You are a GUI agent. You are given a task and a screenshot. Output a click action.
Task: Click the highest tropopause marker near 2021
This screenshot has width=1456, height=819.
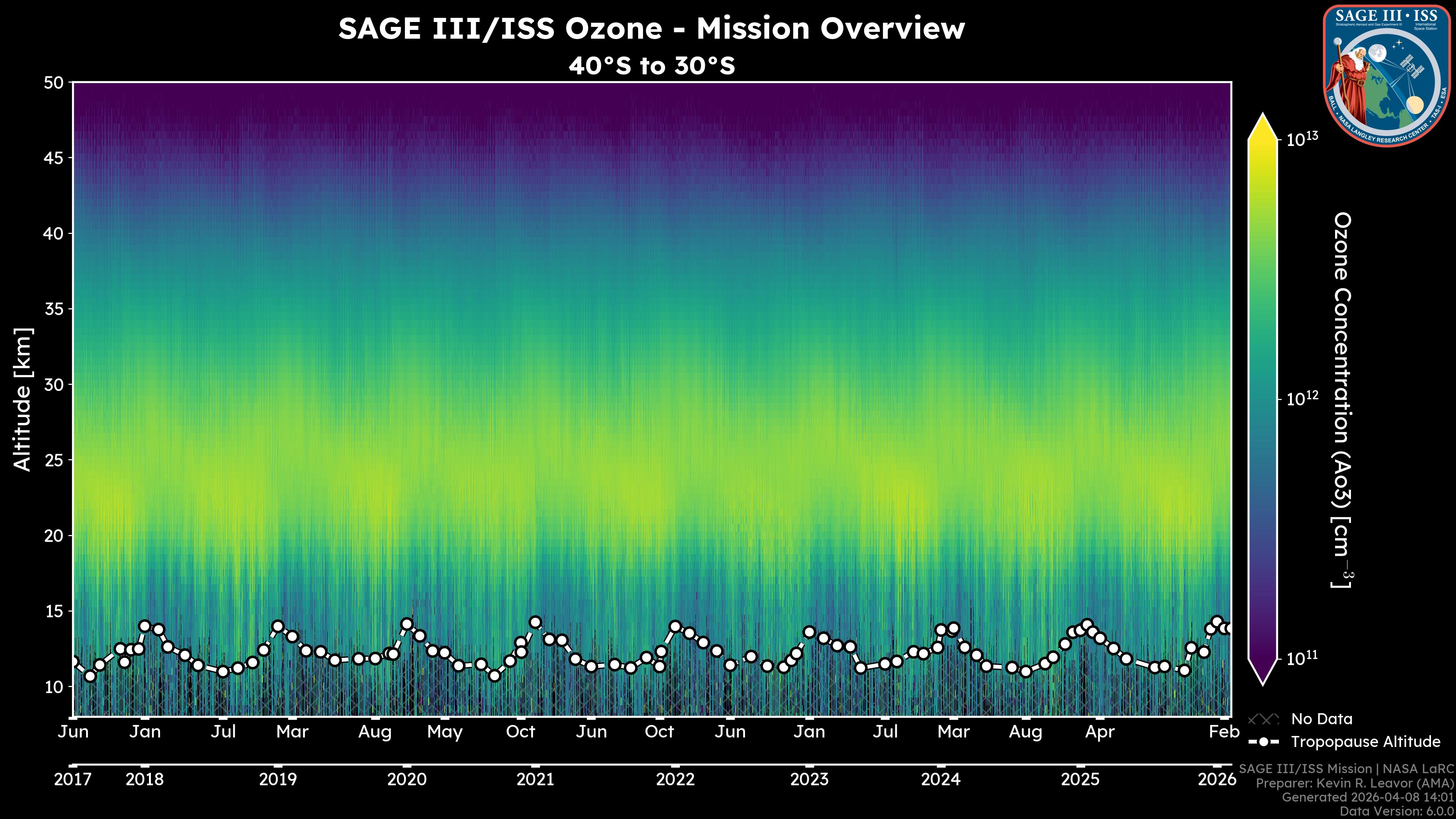535,622
